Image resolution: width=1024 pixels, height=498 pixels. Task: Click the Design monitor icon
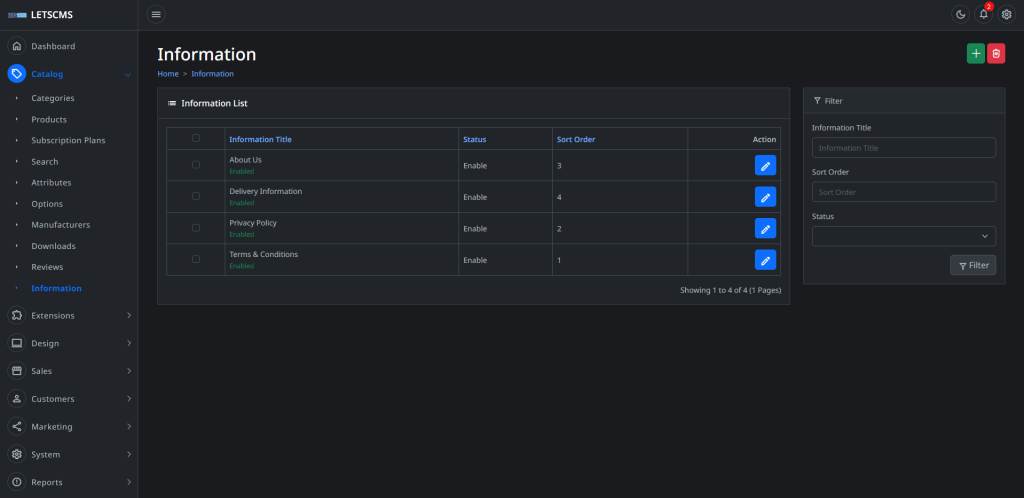tap(17, 343)
